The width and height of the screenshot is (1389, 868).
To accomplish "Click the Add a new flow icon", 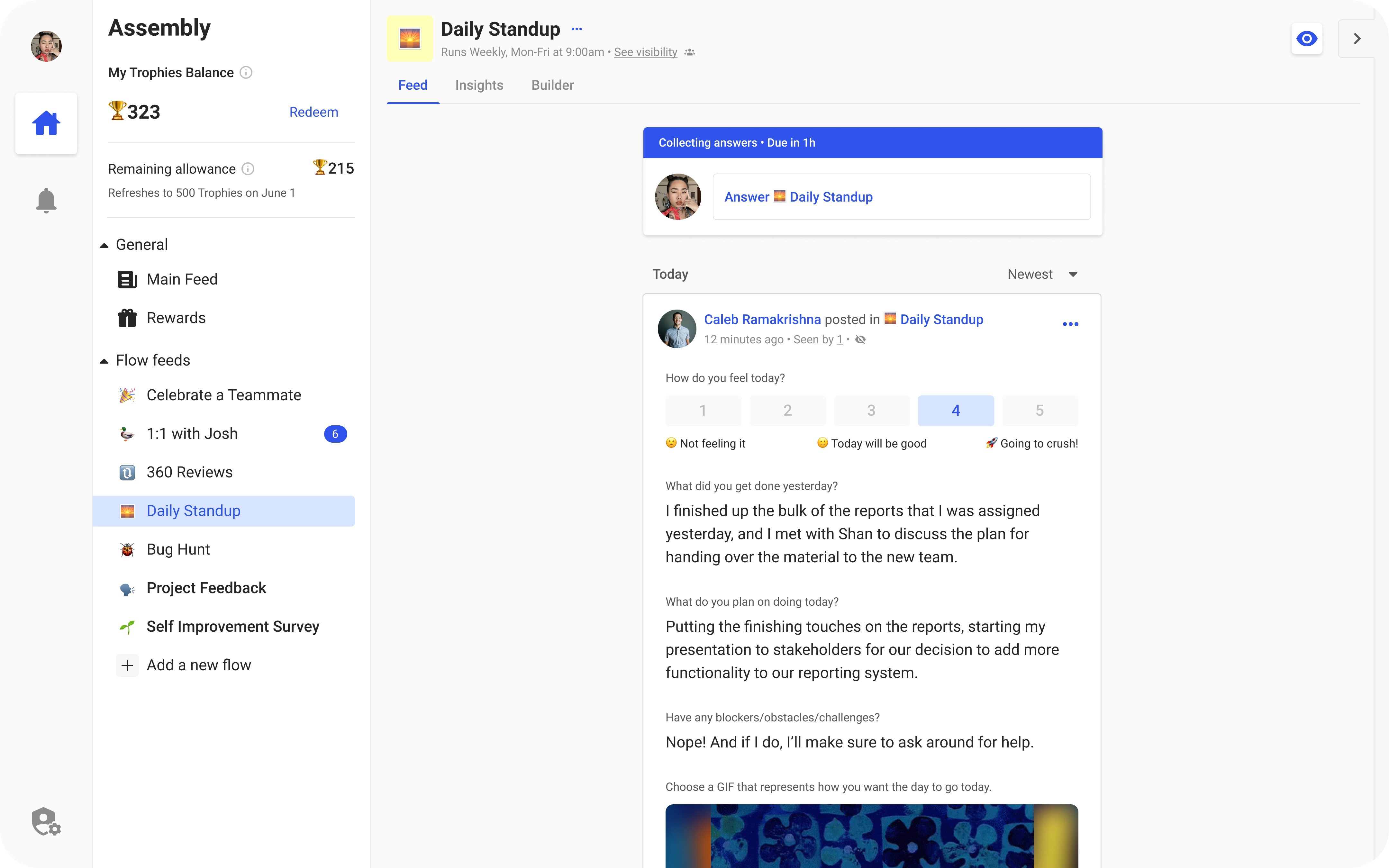I will pyautogui.click(x=127, y=664).
